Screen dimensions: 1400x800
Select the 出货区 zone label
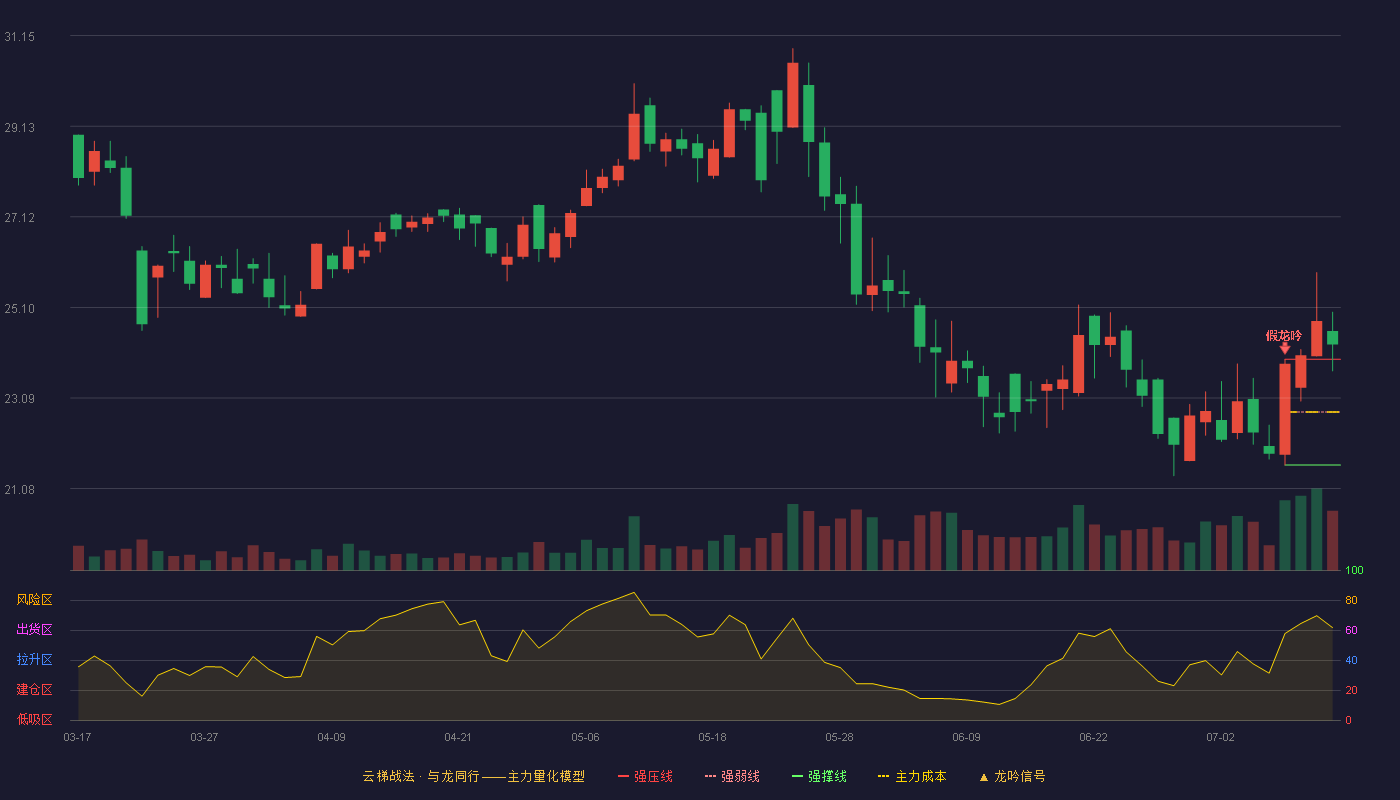point(34,630)
